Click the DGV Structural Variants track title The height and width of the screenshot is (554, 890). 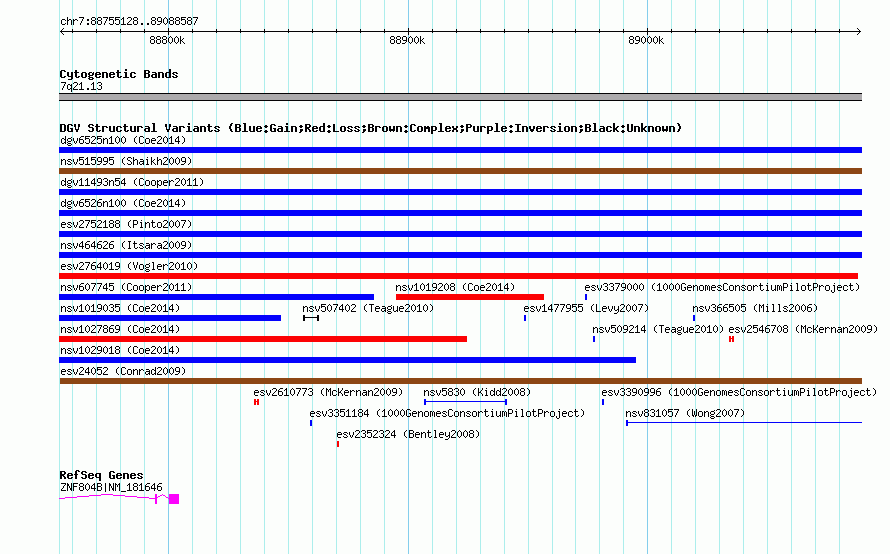point(370,128)
